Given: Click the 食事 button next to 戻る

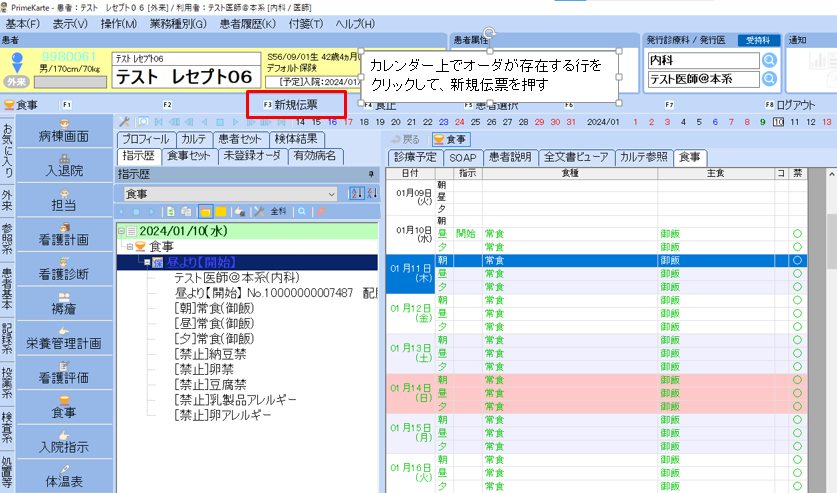Looking at the screenshot, I should pyautogui.click(x=451, y=139).
